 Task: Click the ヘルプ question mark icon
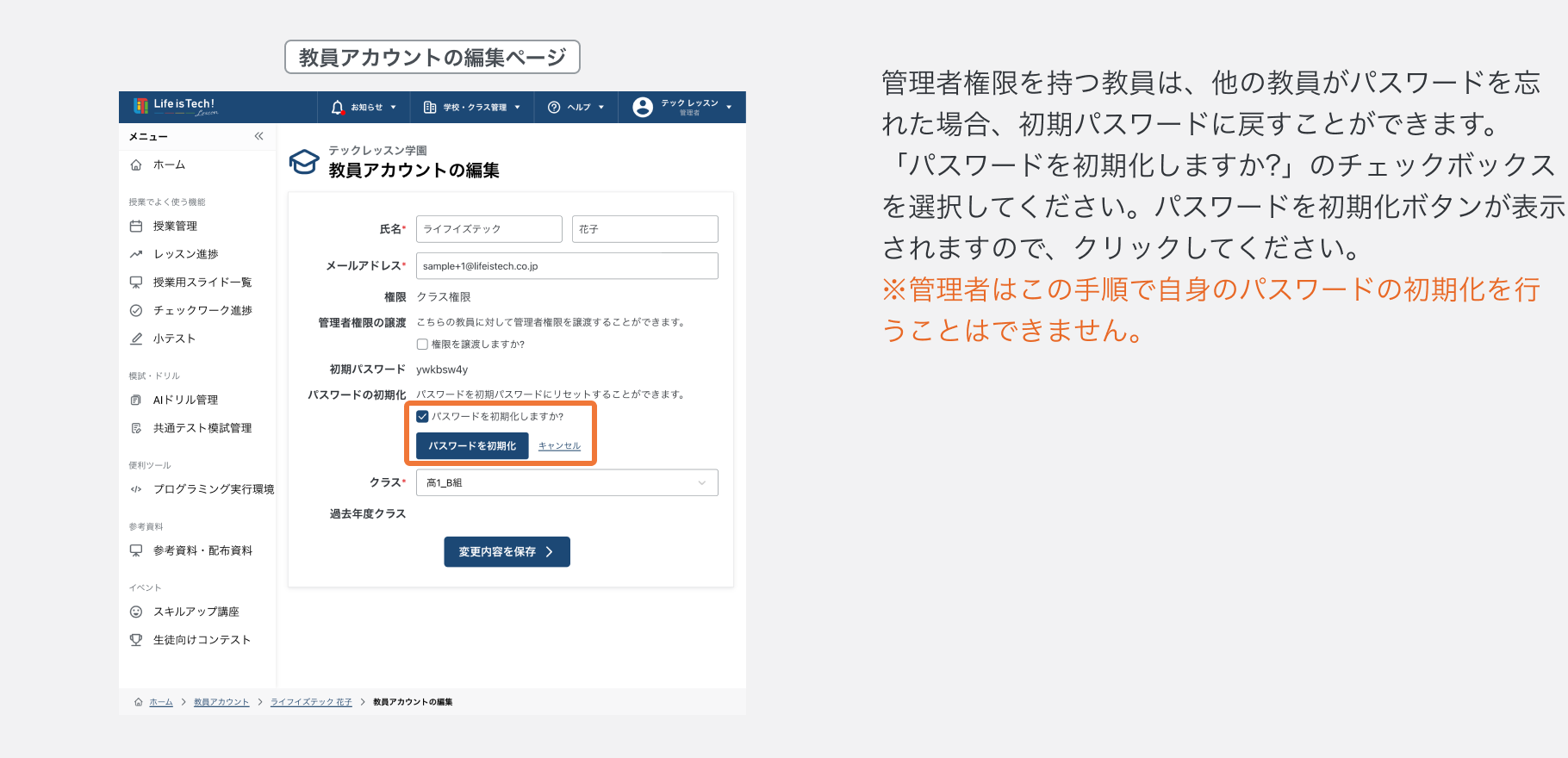click(x=554, y=108)
